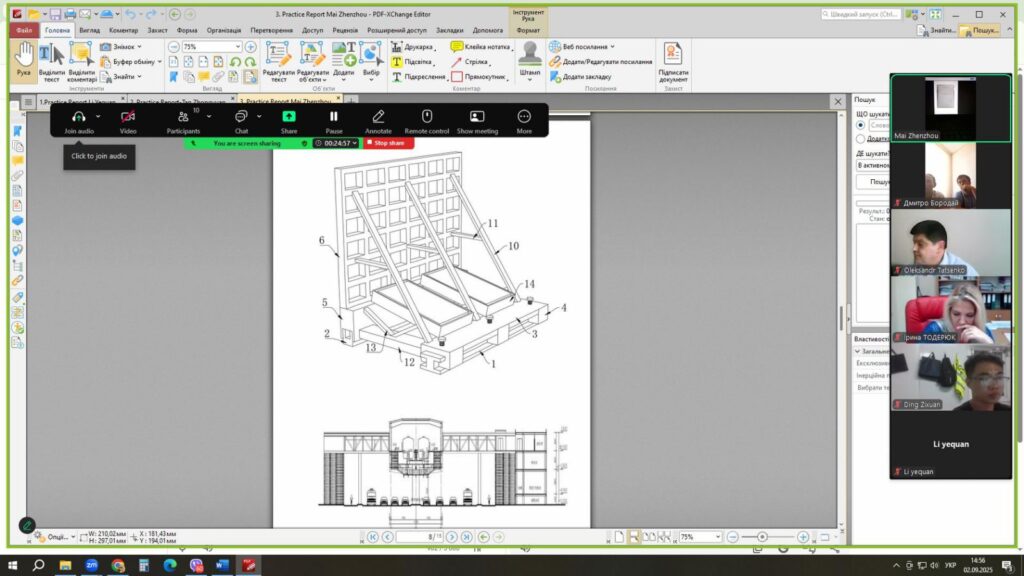The width and height of the screenshot is (1024, 576).
Task: Select the Arrow (Стрілка) tool
Action: click(470, 61)
